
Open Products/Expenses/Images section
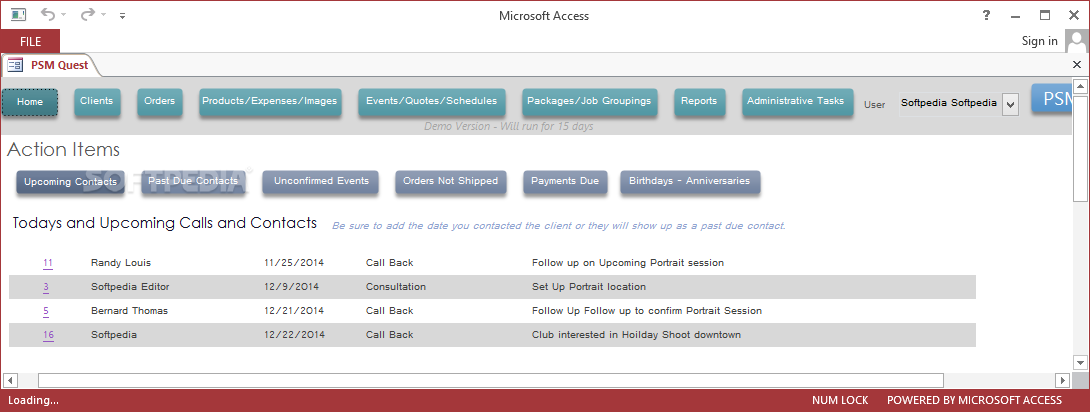[x=270, y=101]
